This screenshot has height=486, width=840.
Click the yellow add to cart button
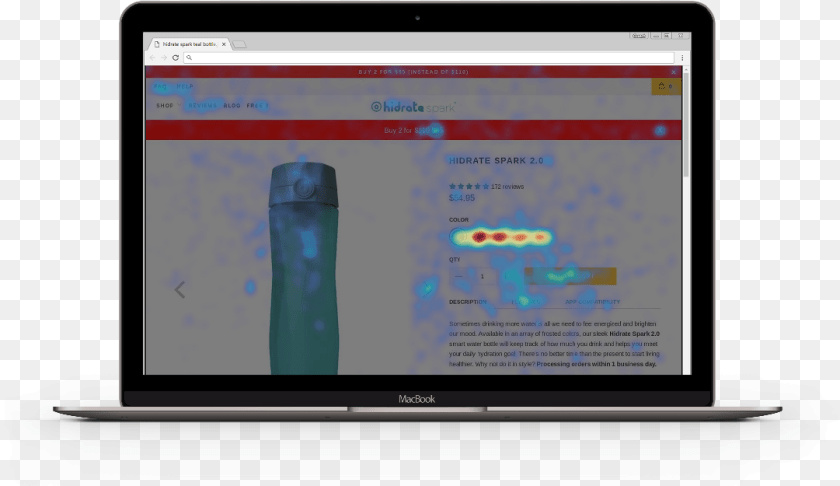pos(570,276)
